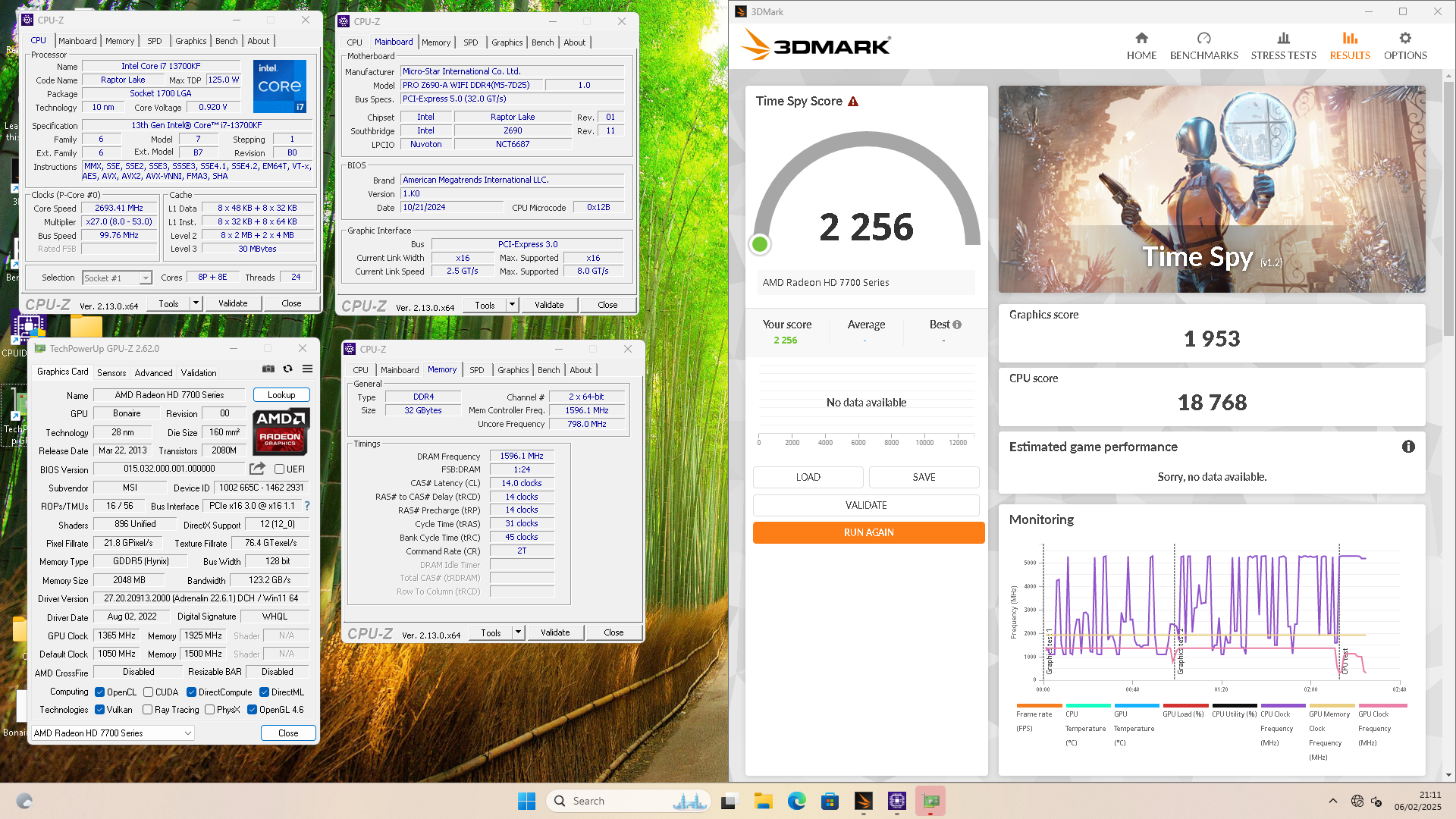Screen dimensions: 1456x819
Task: Toggle the Vulkan checkbox
Action: (99, 710)
